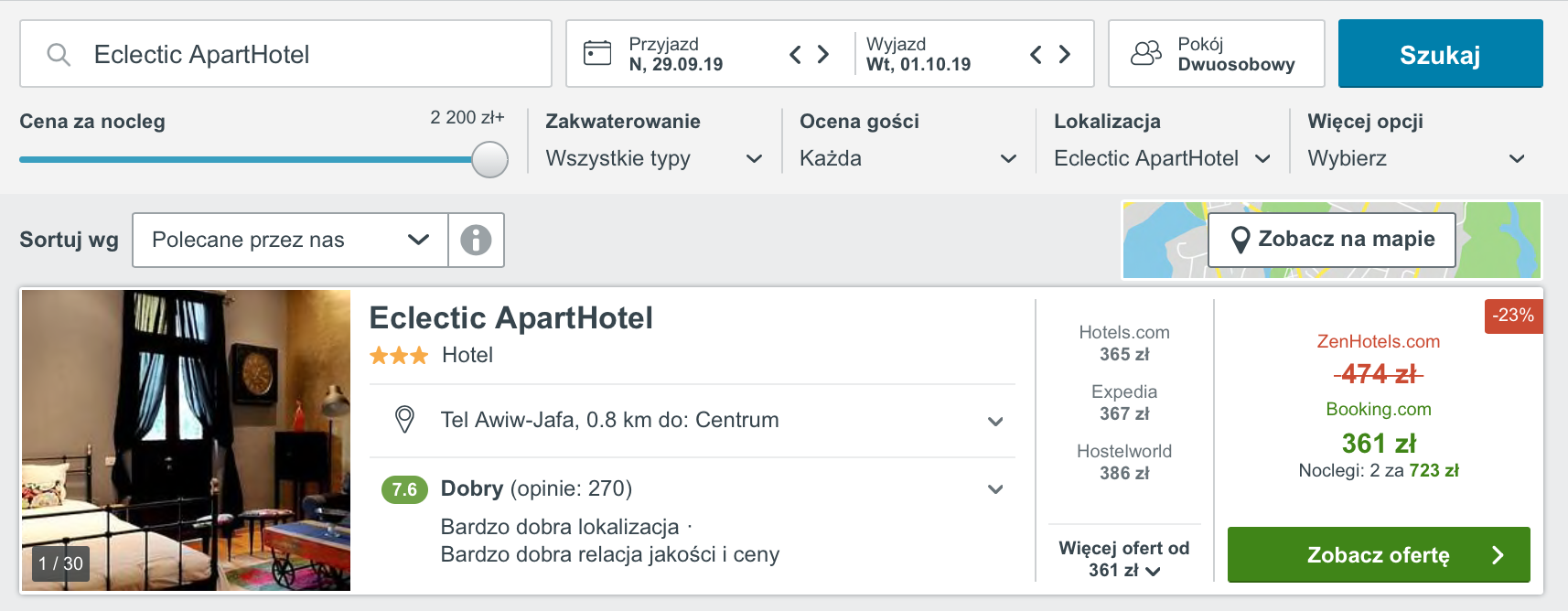
Task: Open room type guests icon selector
Action: click(x=1146, y=53)
